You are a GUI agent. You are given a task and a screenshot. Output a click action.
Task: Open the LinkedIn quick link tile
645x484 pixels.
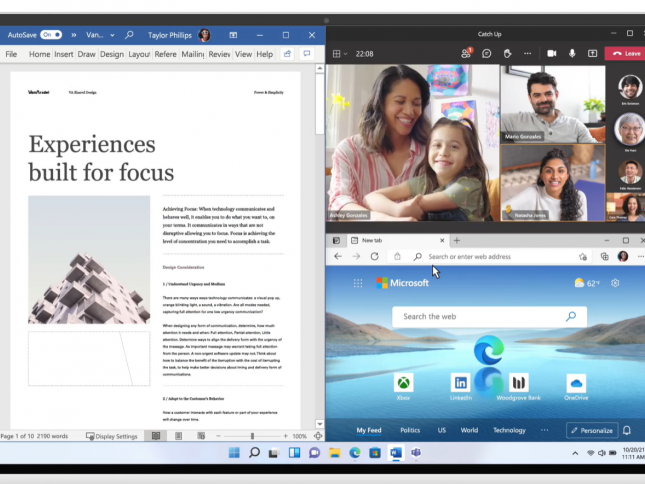tap(460, 383)
